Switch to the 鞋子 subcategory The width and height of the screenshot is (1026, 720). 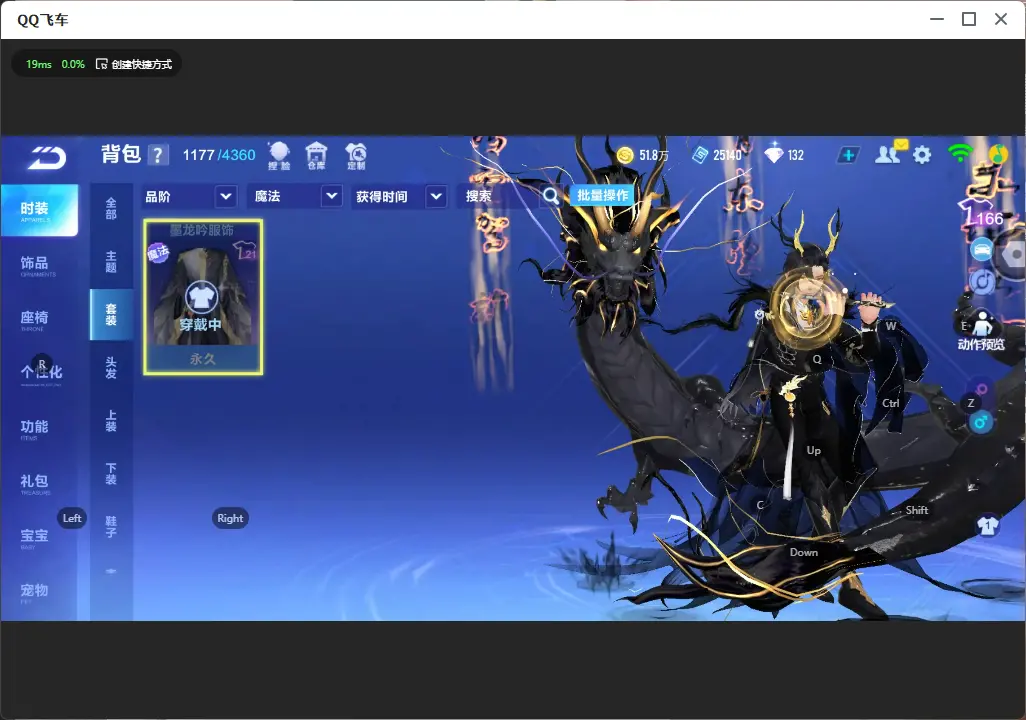coord(111,527)
